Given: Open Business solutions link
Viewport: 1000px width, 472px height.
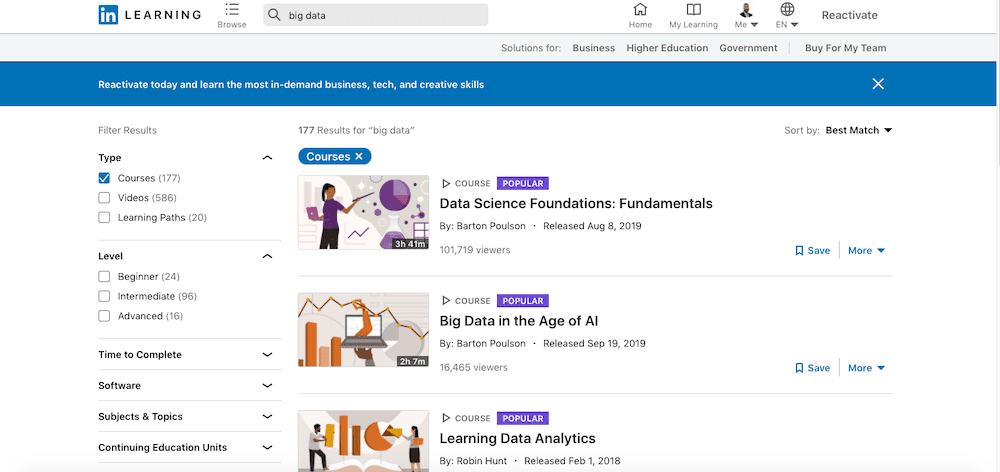Looking at the screenshot, I should pyautogui.click(x=594, y=48).
